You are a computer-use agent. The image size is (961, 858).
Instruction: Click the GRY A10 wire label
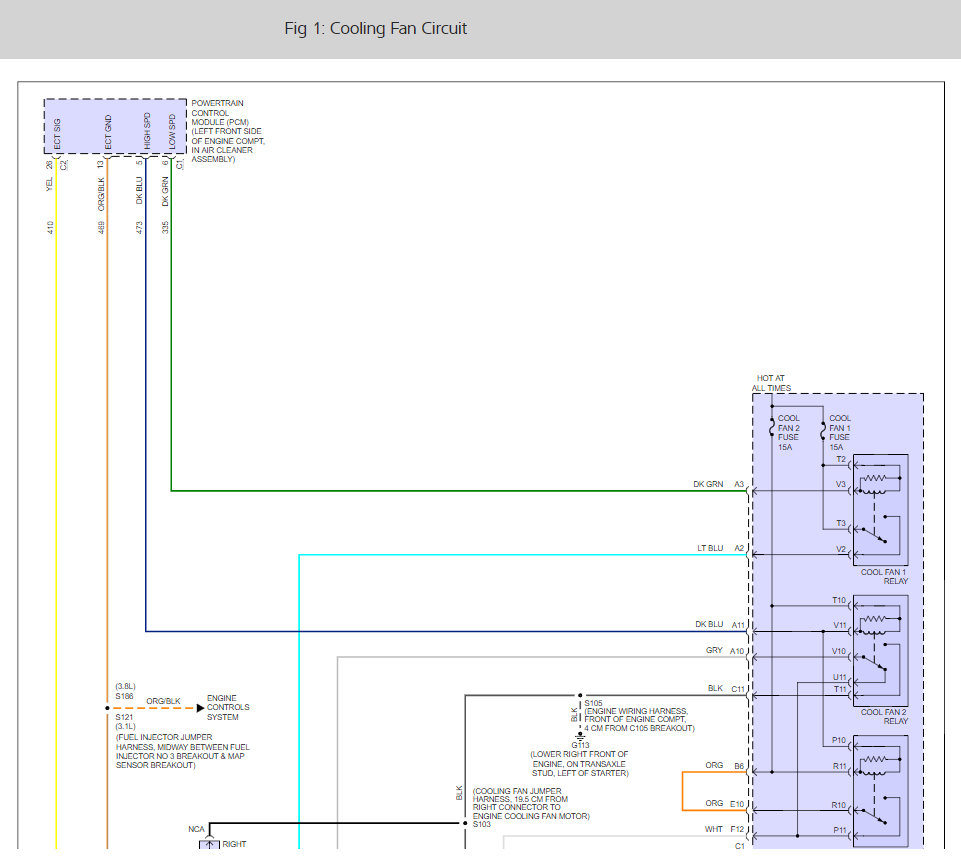point(714,650)
